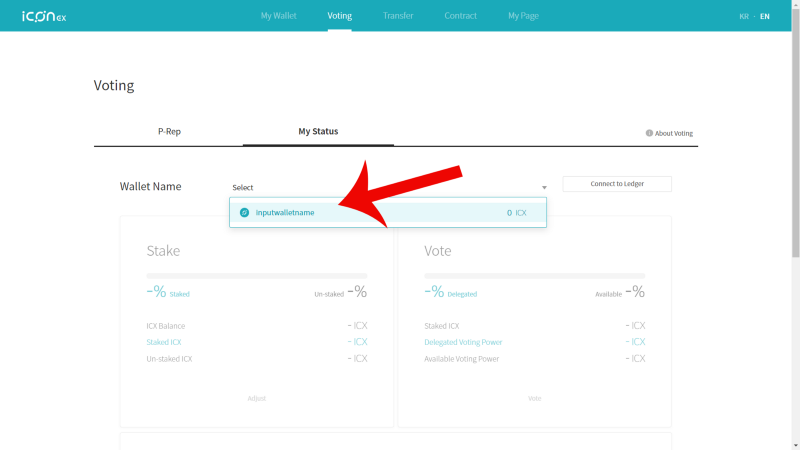Switch to the P-Rep tab
This screenshot has width=800, height=450.
169,132
